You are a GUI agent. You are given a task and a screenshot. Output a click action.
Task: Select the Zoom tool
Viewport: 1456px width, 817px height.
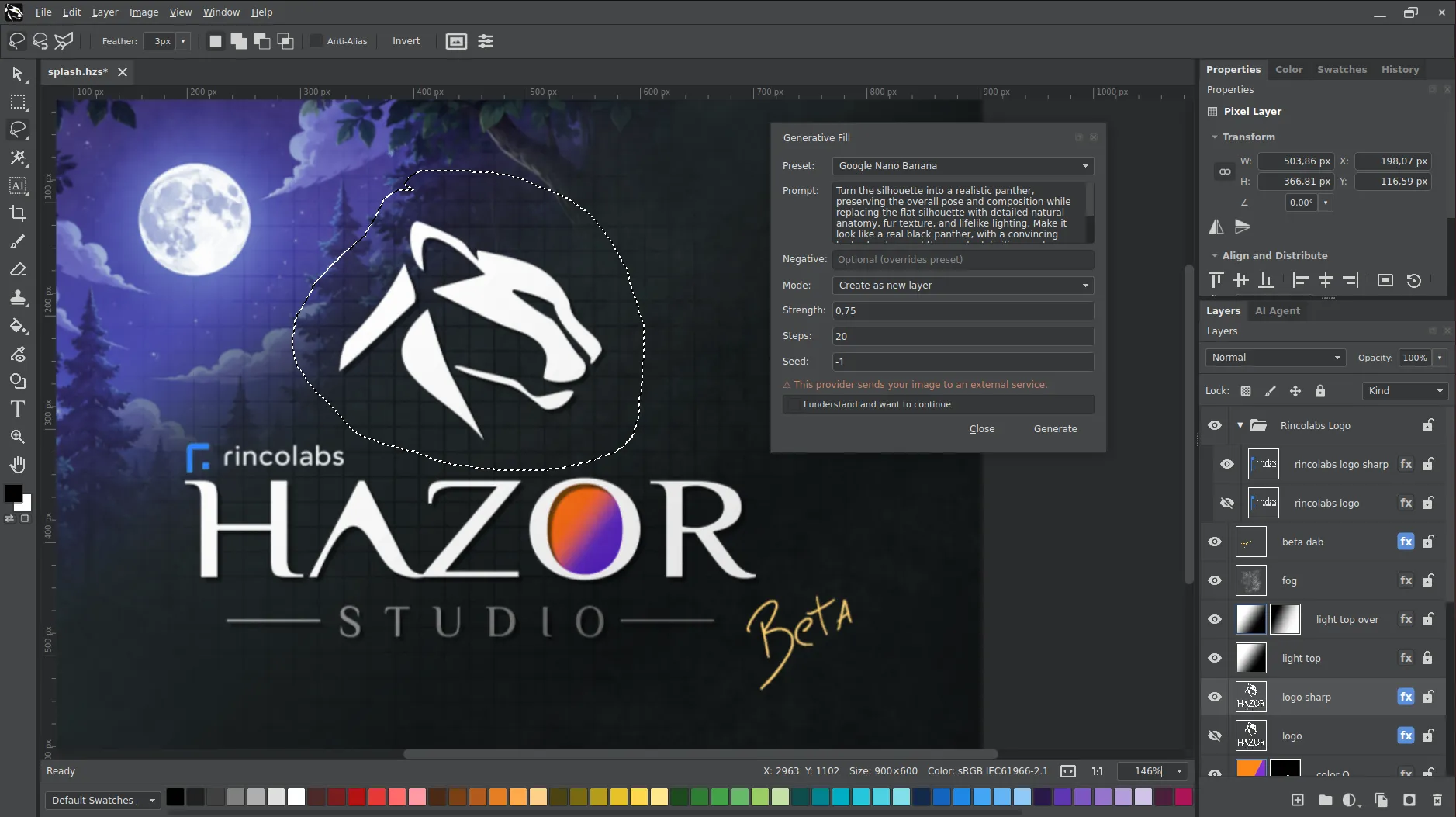(18, 437)
